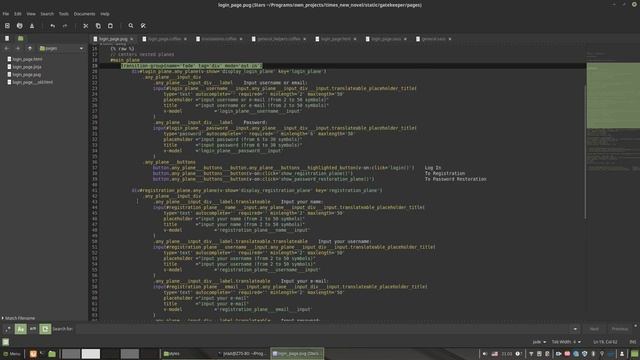Screen dimensions: 640x360
Task: Open the Edit menu
Action: click(x=18, y=14)
